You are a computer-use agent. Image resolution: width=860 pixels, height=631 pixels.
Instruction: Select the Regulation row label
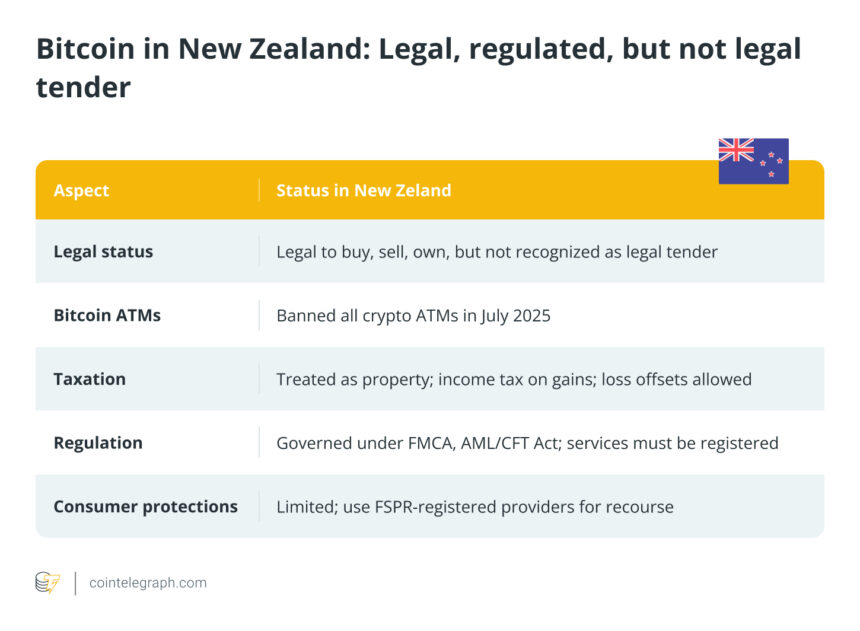98,443
